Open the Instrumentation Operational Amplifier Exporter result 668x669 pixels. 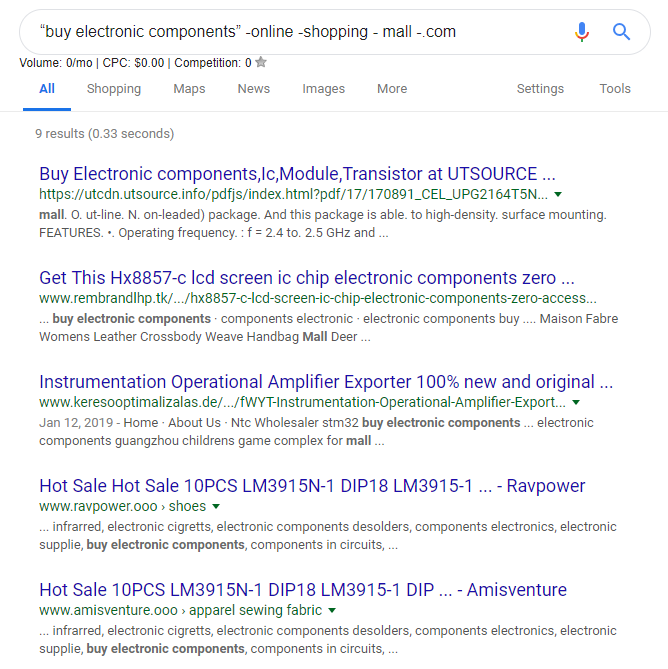326,382
